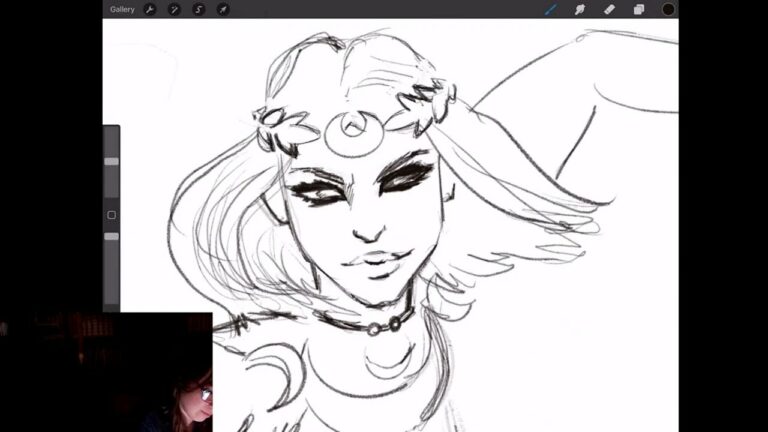The width and height of the screenshot is (768, 432).
Task: Activate the Transform arrow tool
Action: coord(223,9)
